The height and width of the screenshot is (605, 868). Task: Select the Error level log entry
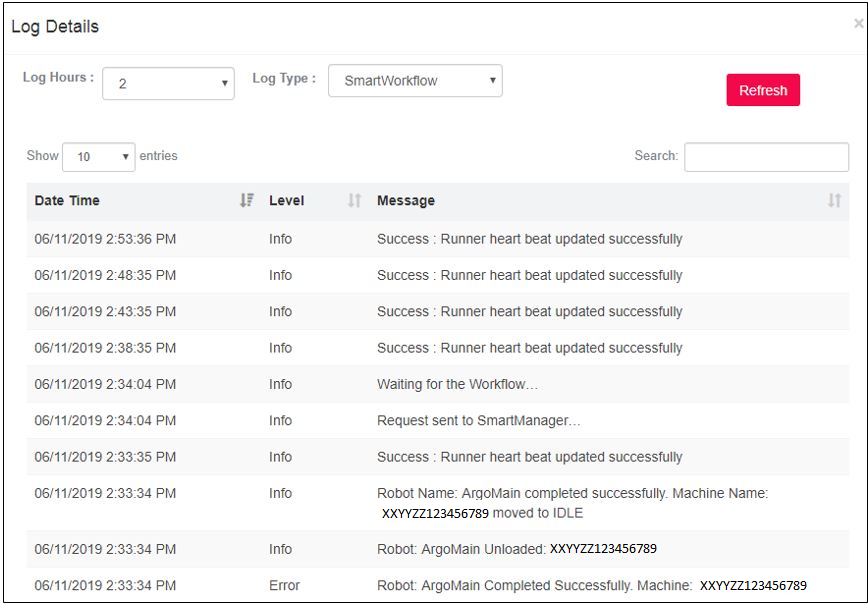284,586
